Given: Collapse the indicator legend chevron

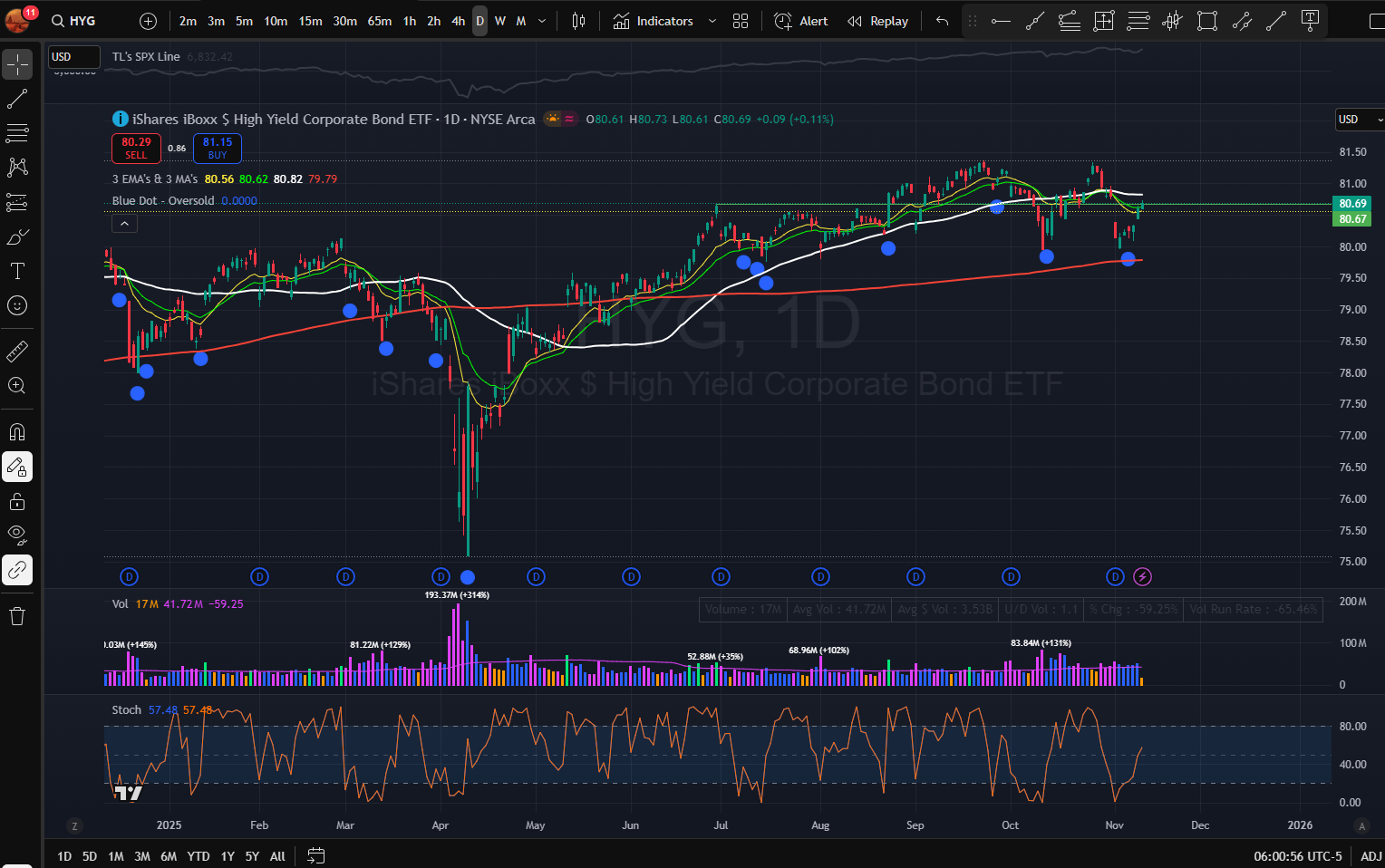Looking at the screenshot, I should (x=124, y=223).
